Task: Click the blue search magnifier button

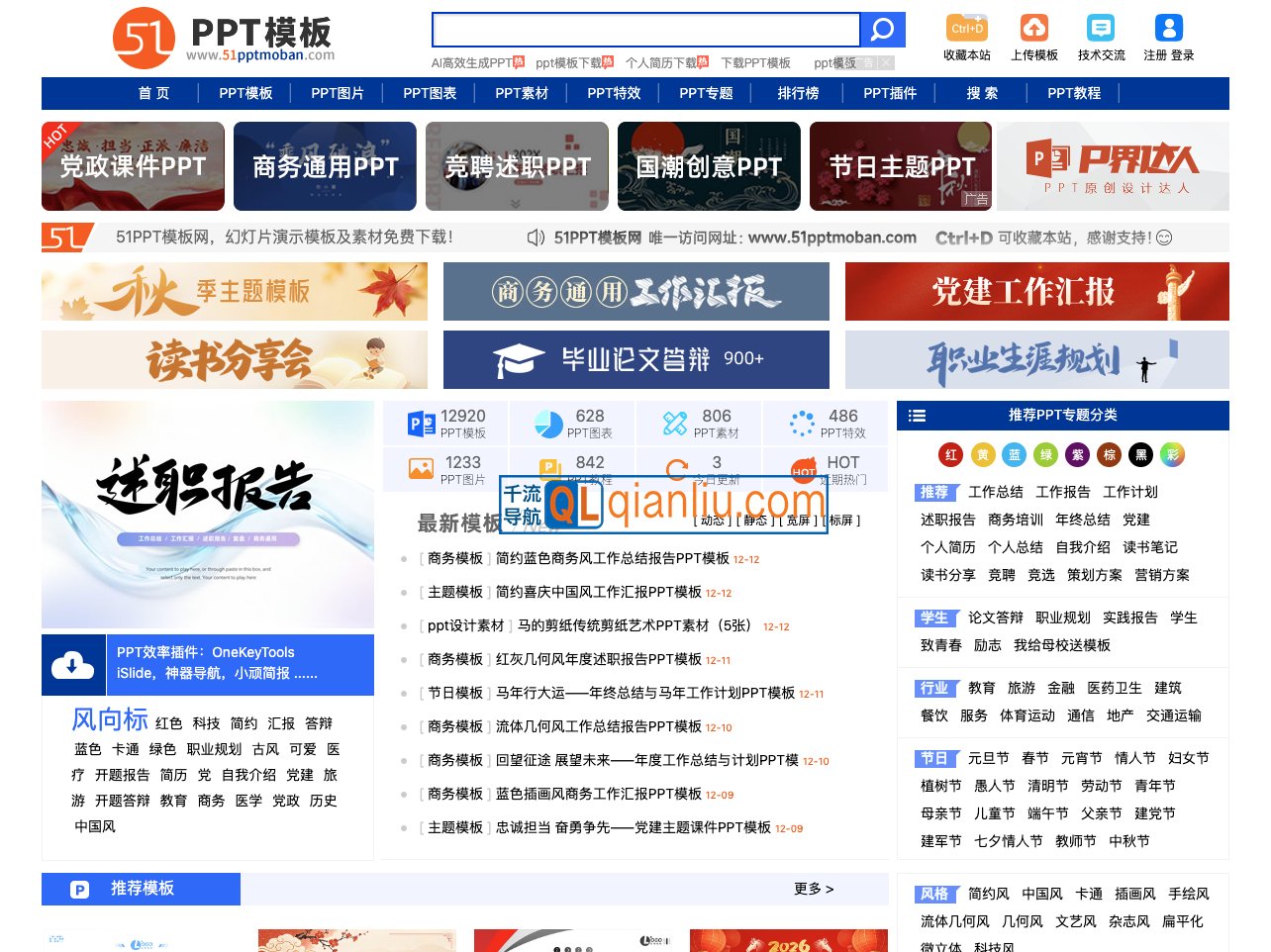Action: (881, 30)
